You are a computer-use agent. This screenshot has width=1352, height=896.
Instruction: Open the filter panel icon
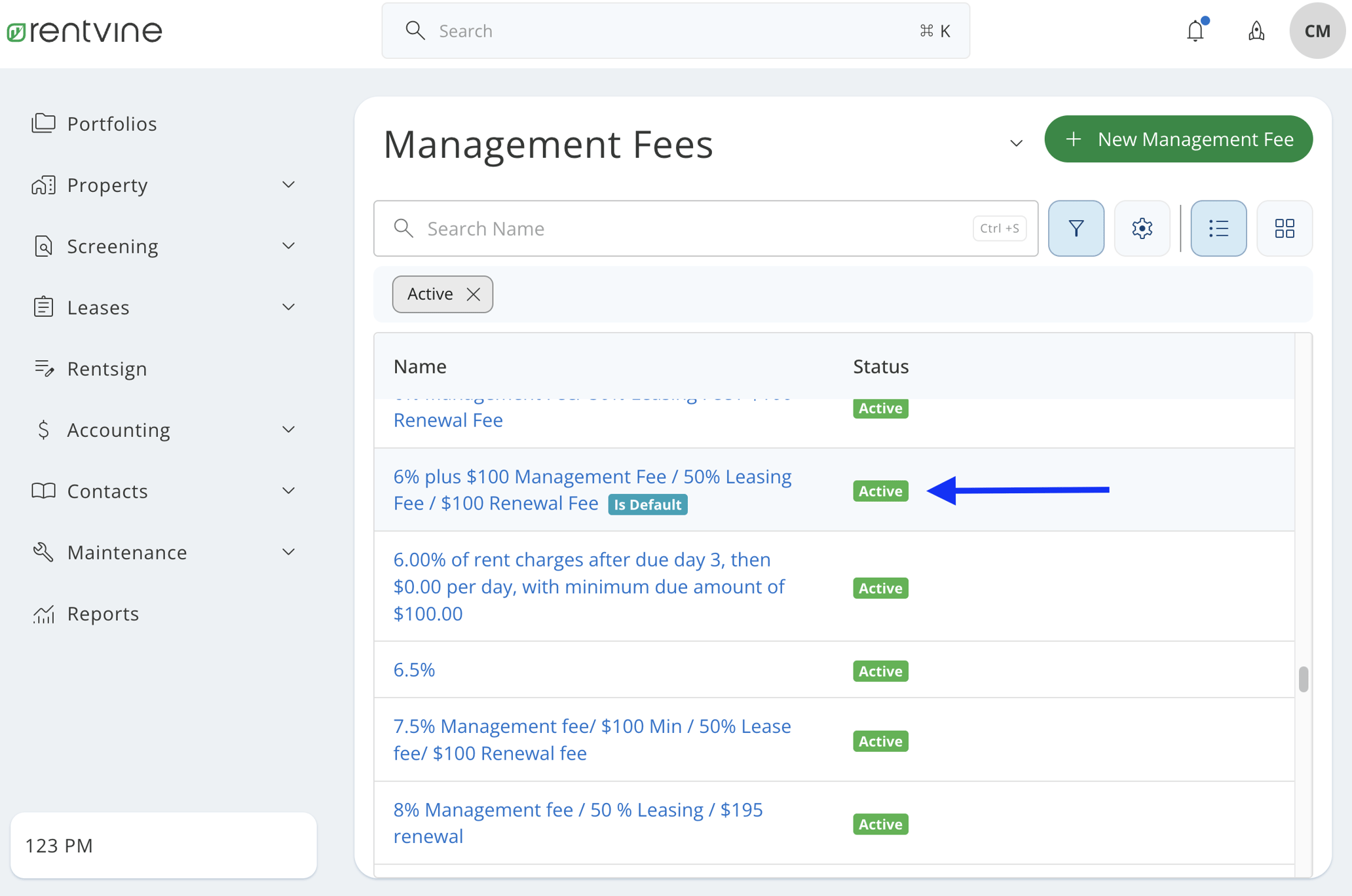(x=1076, y=228)
